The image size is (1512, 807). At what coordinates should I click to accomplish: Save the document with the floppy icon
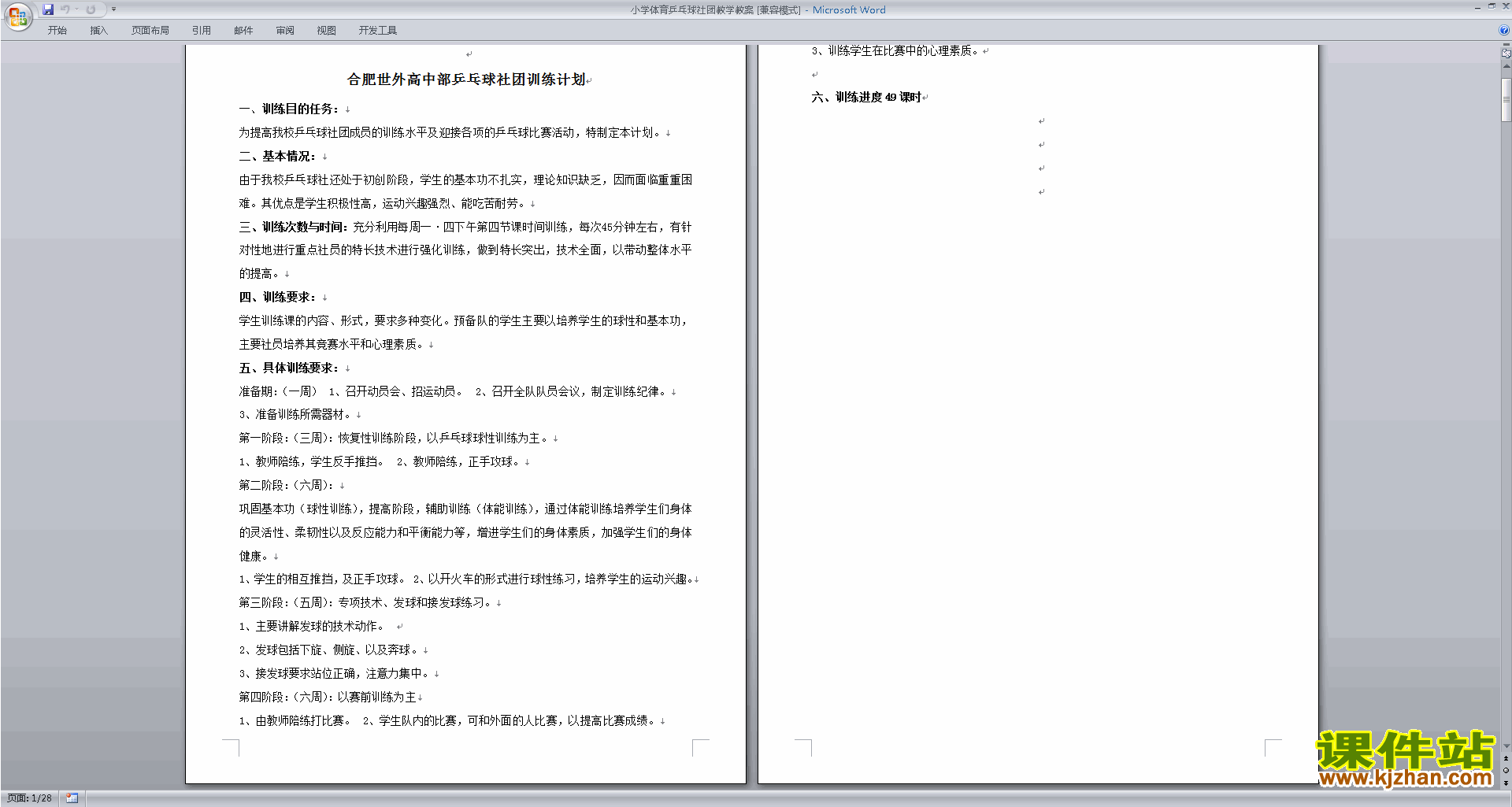48,9
